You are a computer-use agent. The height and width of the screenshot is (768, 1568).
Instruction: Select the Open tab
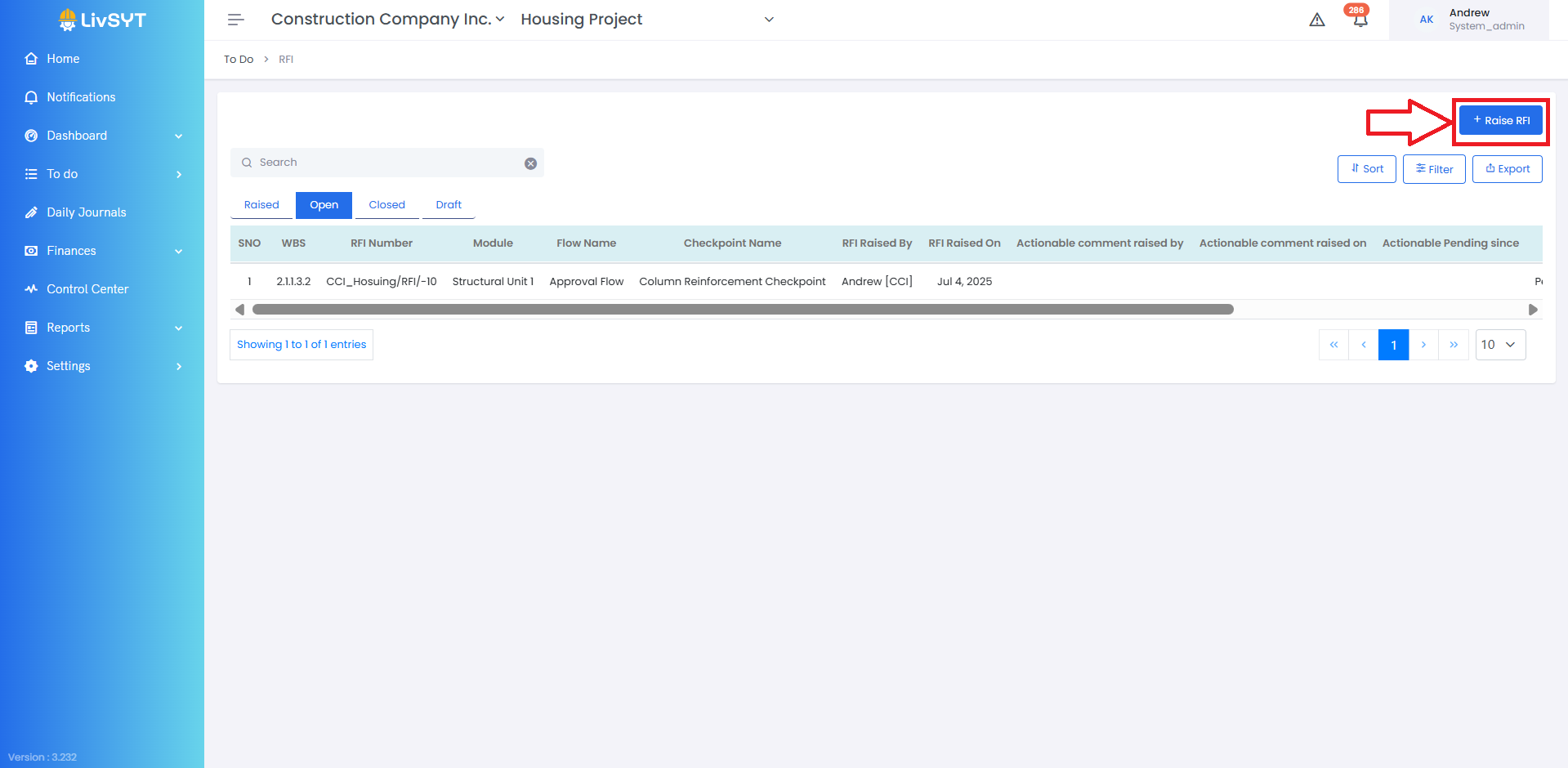[324, 205]
